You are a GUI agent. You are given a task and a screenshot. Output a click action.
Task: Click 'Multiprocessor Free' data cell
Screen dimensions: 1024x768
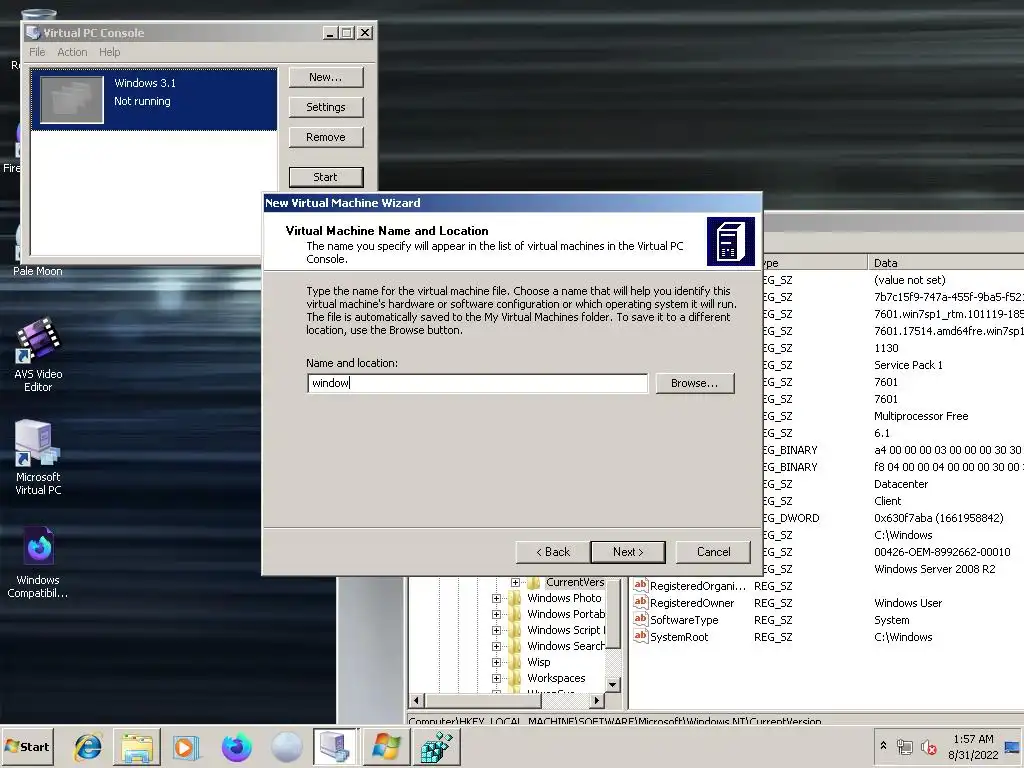coord(921,416)
